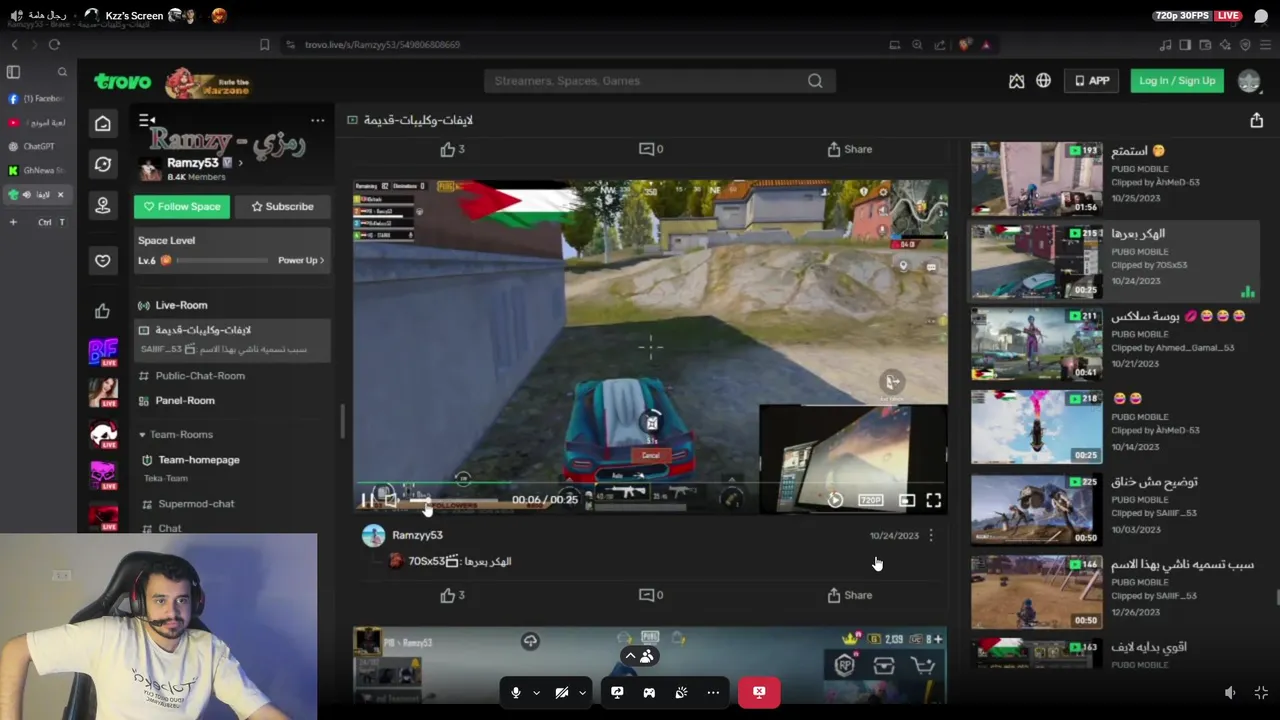This screenshot has width=1280, height=720.
Task: Open comments on post below video
Action: [650, 595]
